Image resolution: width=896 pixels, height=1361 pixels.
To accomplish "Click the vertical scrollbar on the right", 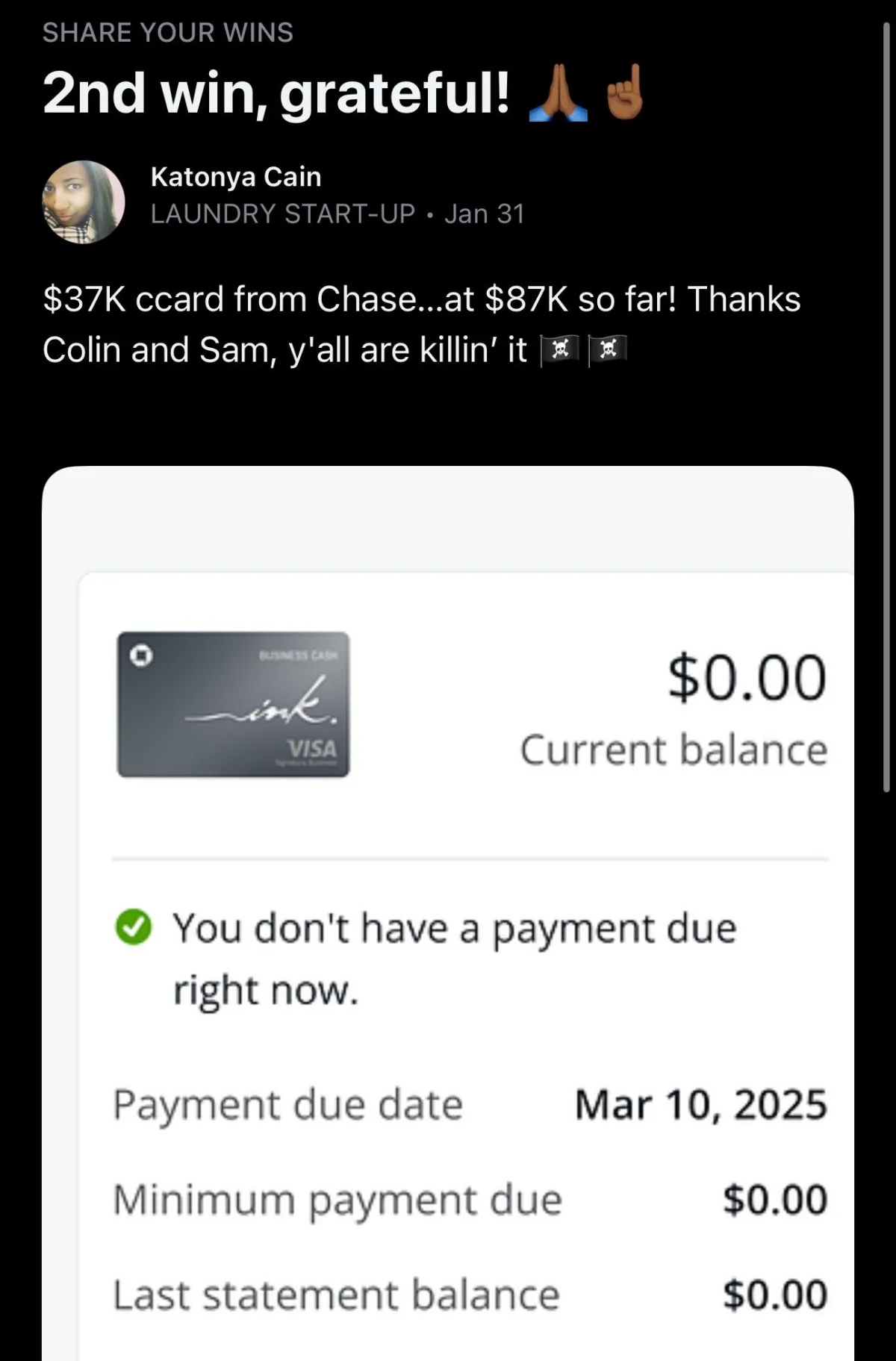I will point(886,403).
